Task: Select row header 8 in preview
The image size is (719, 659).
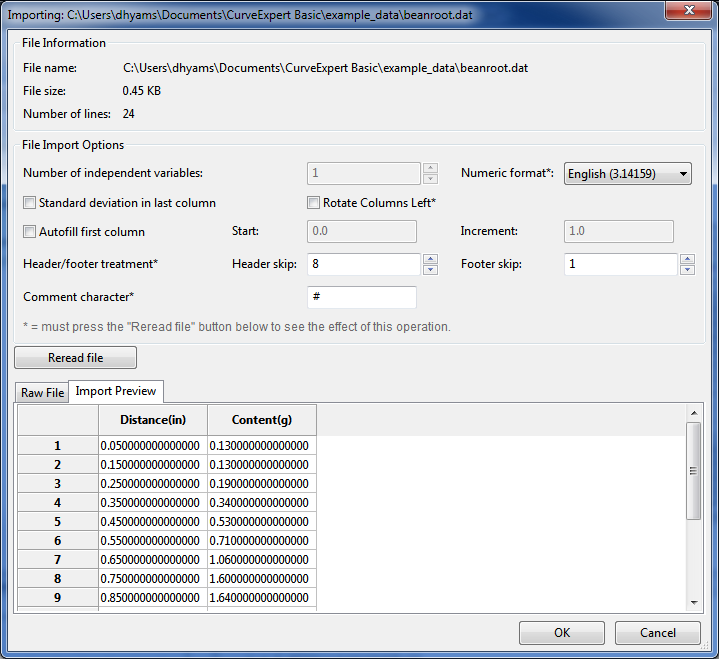Action: 58,579
